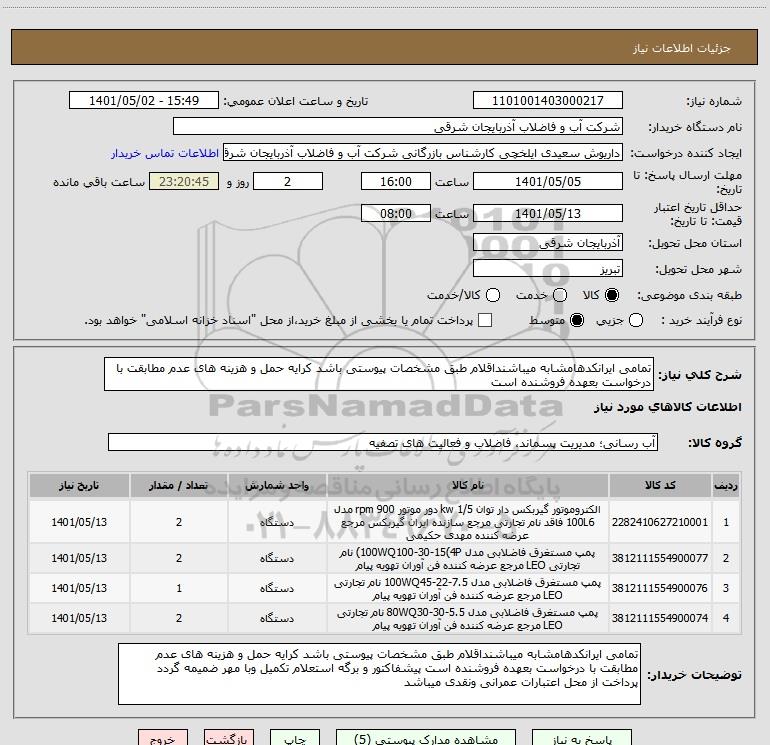Select the خدمت radio button

click(x=560, y=295)
